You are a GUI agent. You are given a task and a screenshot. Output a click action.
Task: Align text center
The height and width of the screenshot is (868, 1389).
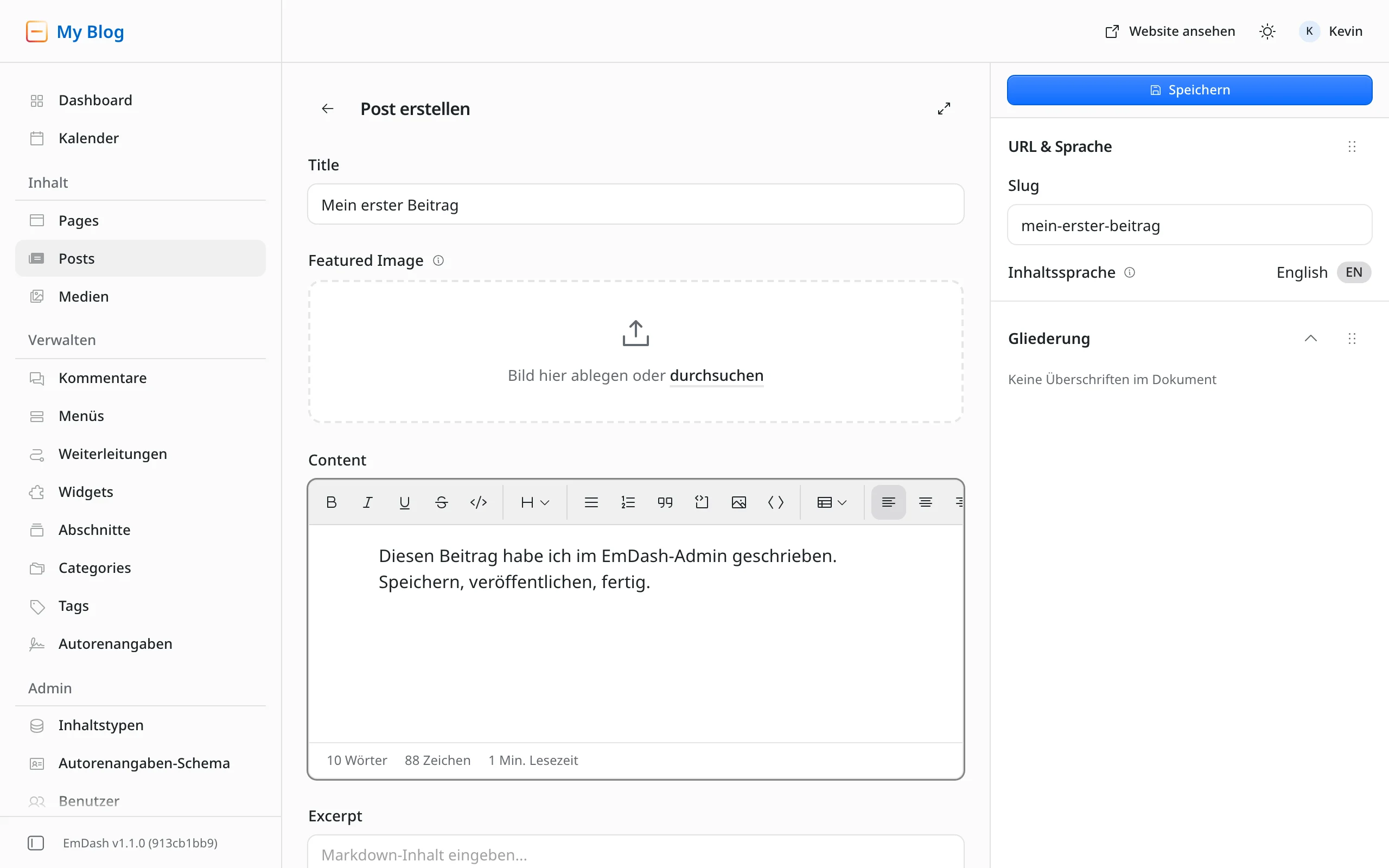pyautogui.click(x=925, y=502)
